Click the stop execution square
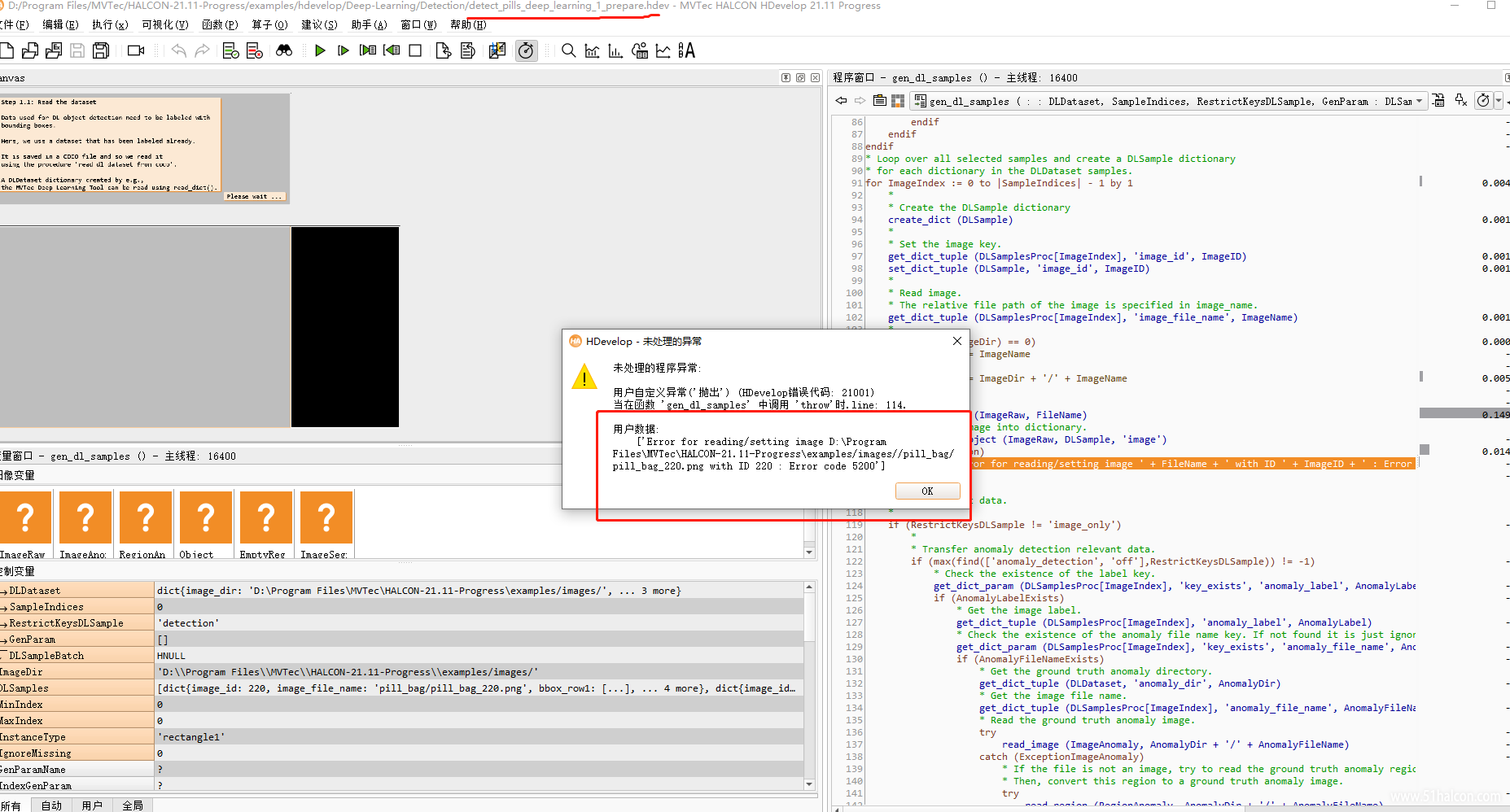This screenshot has width=1510, height=812. (415, 50)
